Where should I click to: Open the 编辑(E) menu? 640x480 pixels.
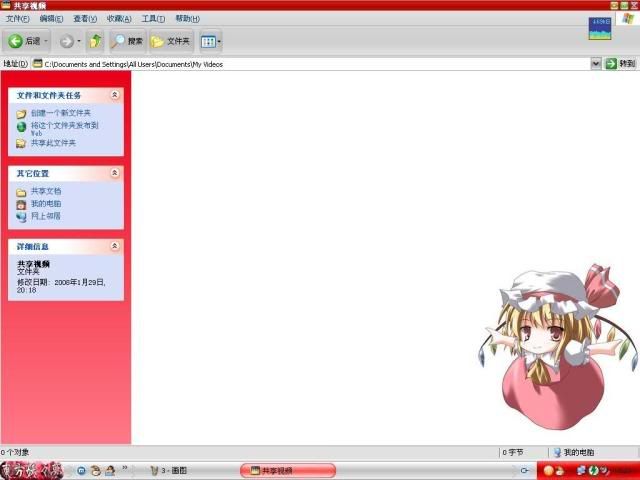click(51, 19)
